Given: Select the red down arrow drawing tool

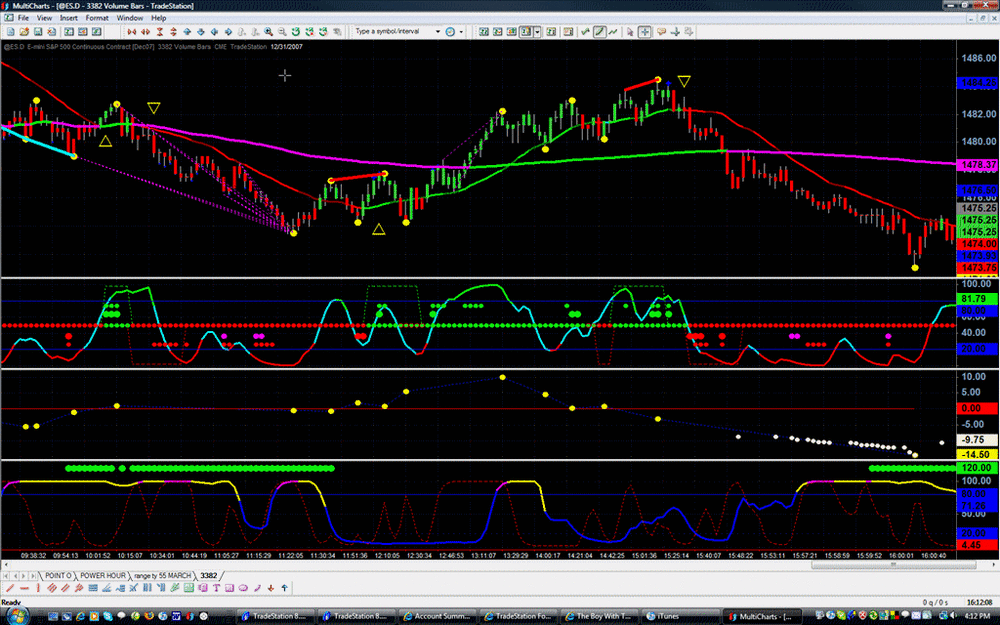Looking at the screenshot, I should [x=270, y=588].
